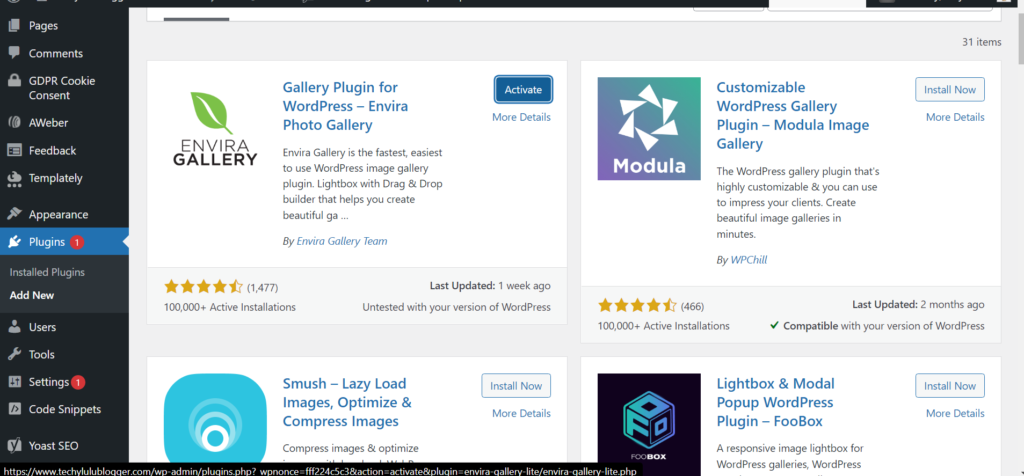Click Envira '100,000+ Active Installations' text

(230, 307)
